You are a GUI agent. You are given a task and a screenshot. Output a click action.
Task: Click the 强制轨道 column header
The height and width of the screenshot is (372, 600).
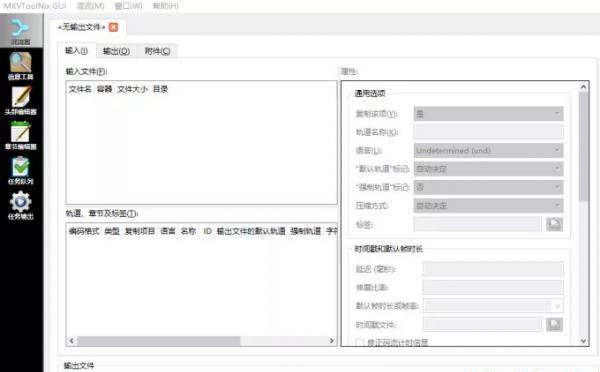[305, 231]
